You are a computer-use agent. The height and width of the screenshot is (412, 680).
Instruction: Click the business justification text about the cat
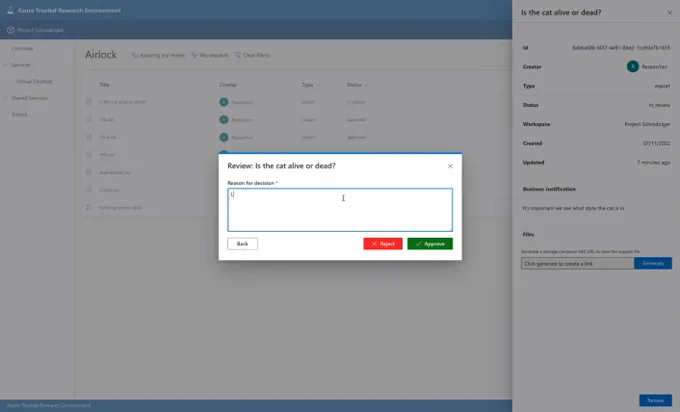573,208
